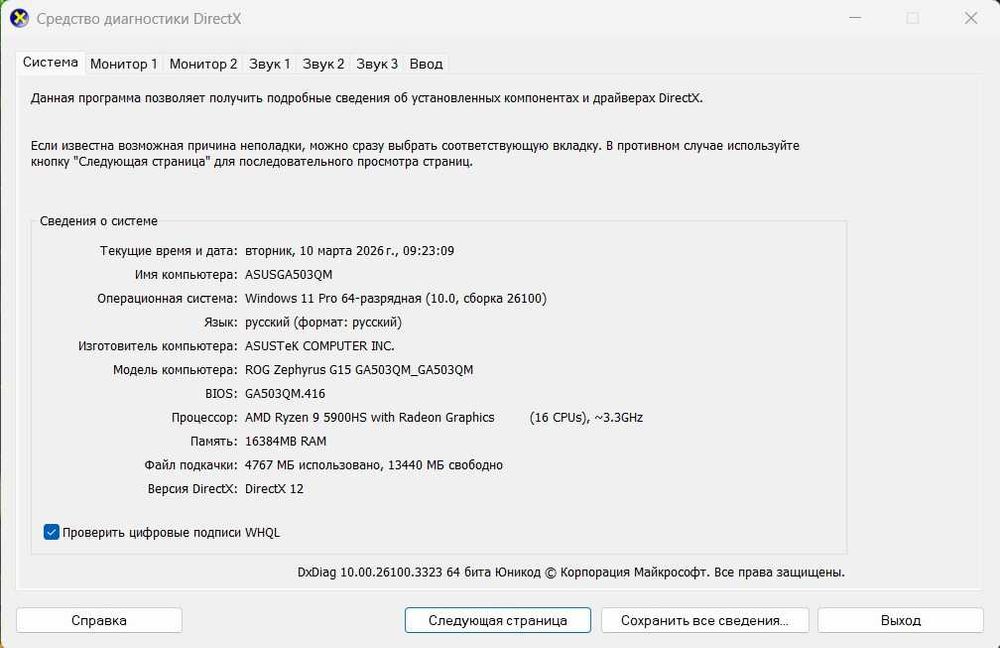The width and height of the screenshot is (1000, 648).
Task: Click the BIOS label
Action: [x=221, y=394]
